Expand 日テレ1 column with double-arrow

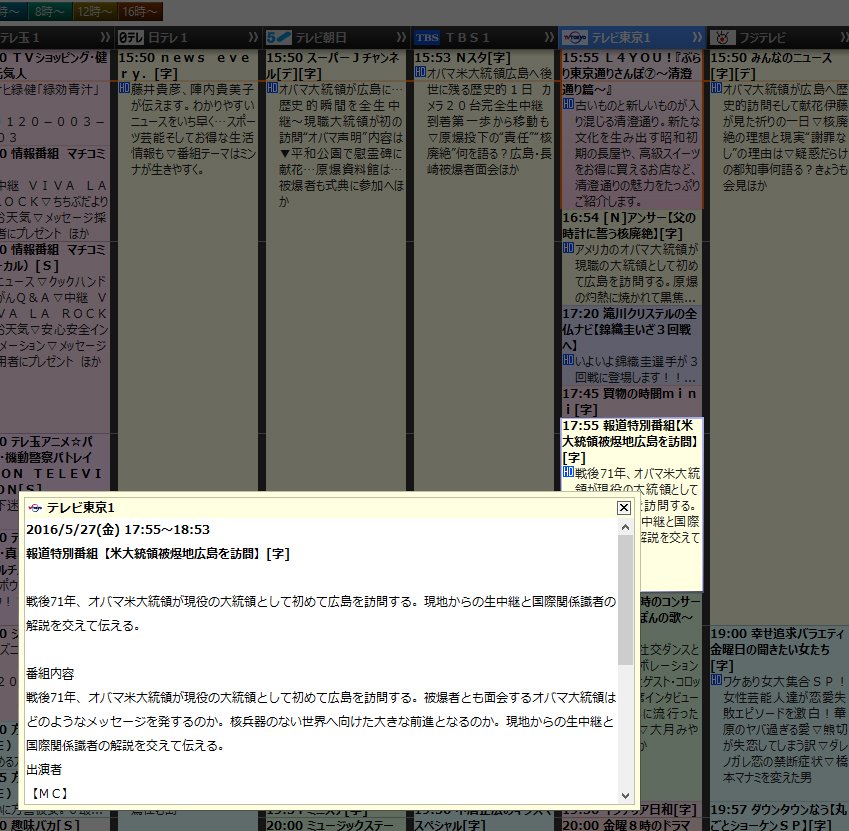pos(253,37)
